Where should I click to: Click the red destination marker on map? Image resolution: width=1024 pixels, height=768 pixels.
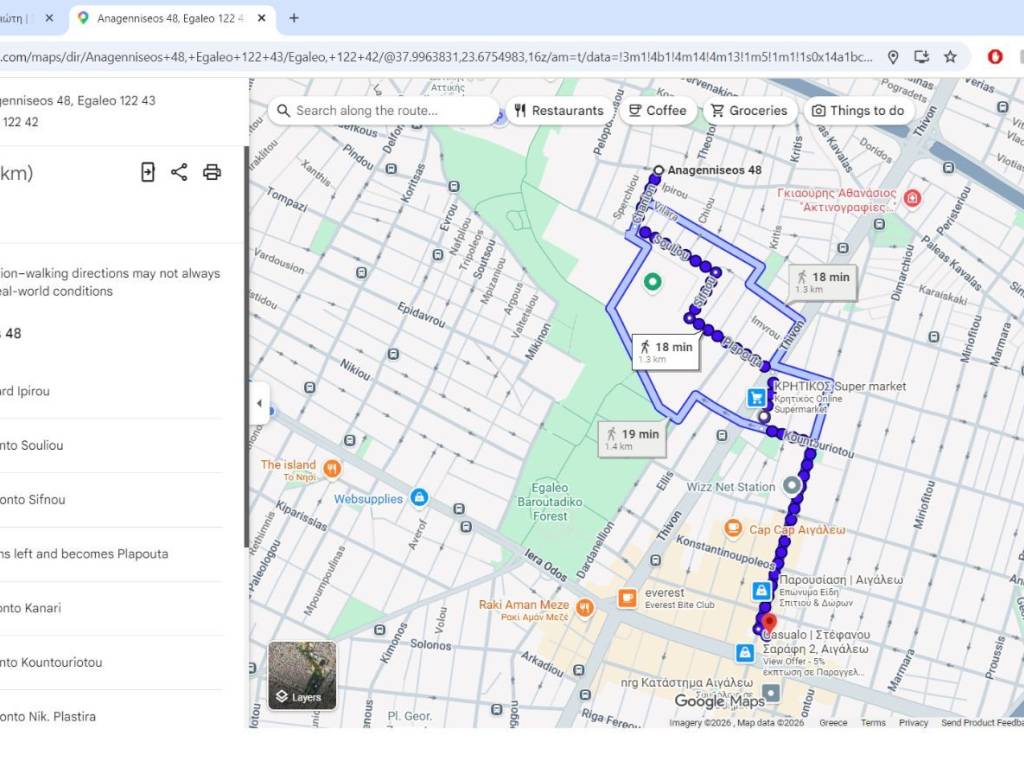769,622
